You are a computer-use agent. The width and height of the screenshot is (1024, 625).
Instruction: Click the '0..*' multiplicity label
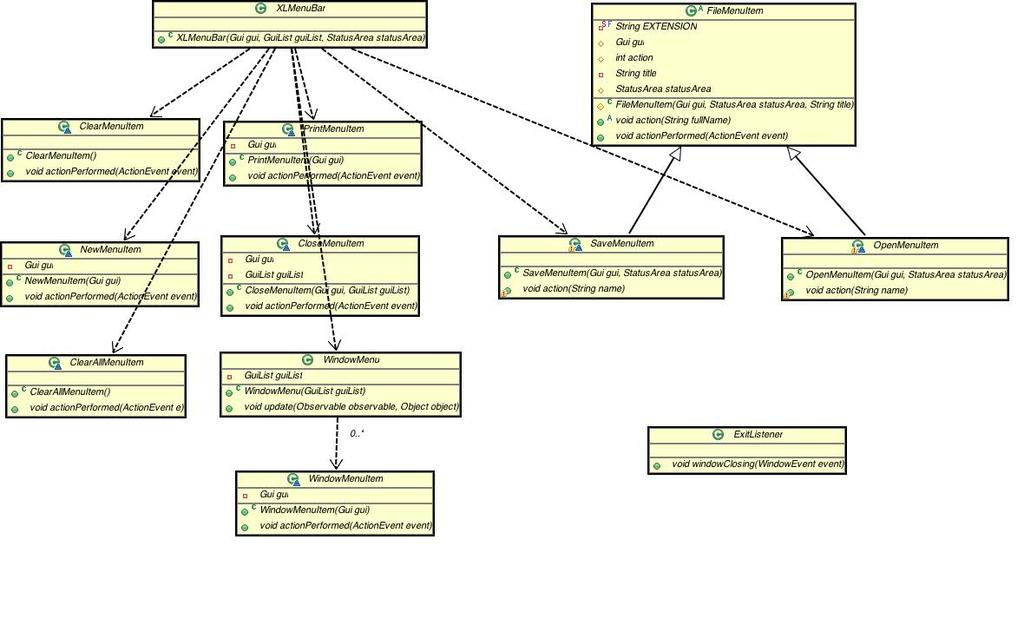coord(357,434)
